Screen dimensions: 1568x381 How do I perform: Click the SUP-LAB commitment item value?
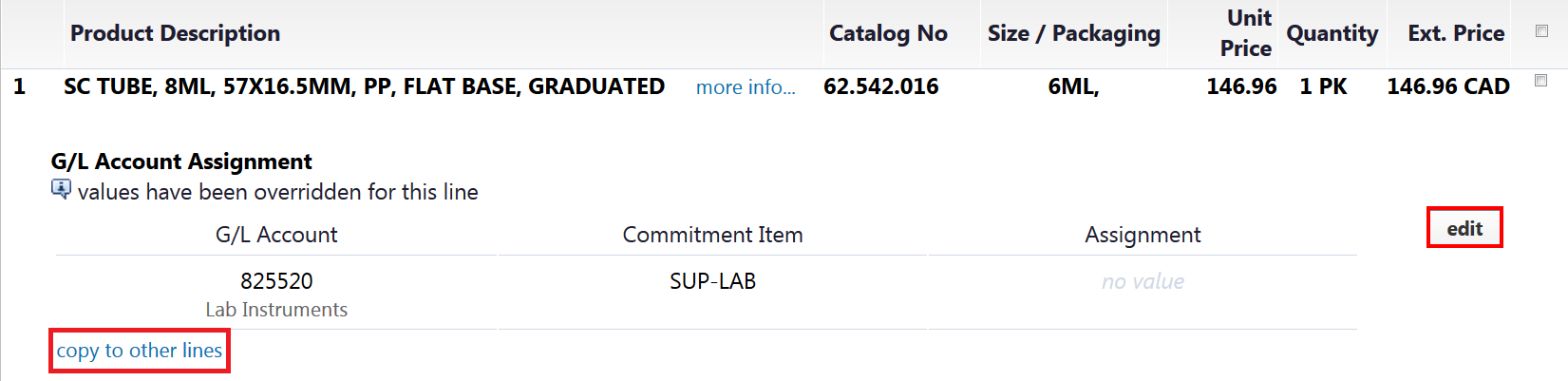712,281
